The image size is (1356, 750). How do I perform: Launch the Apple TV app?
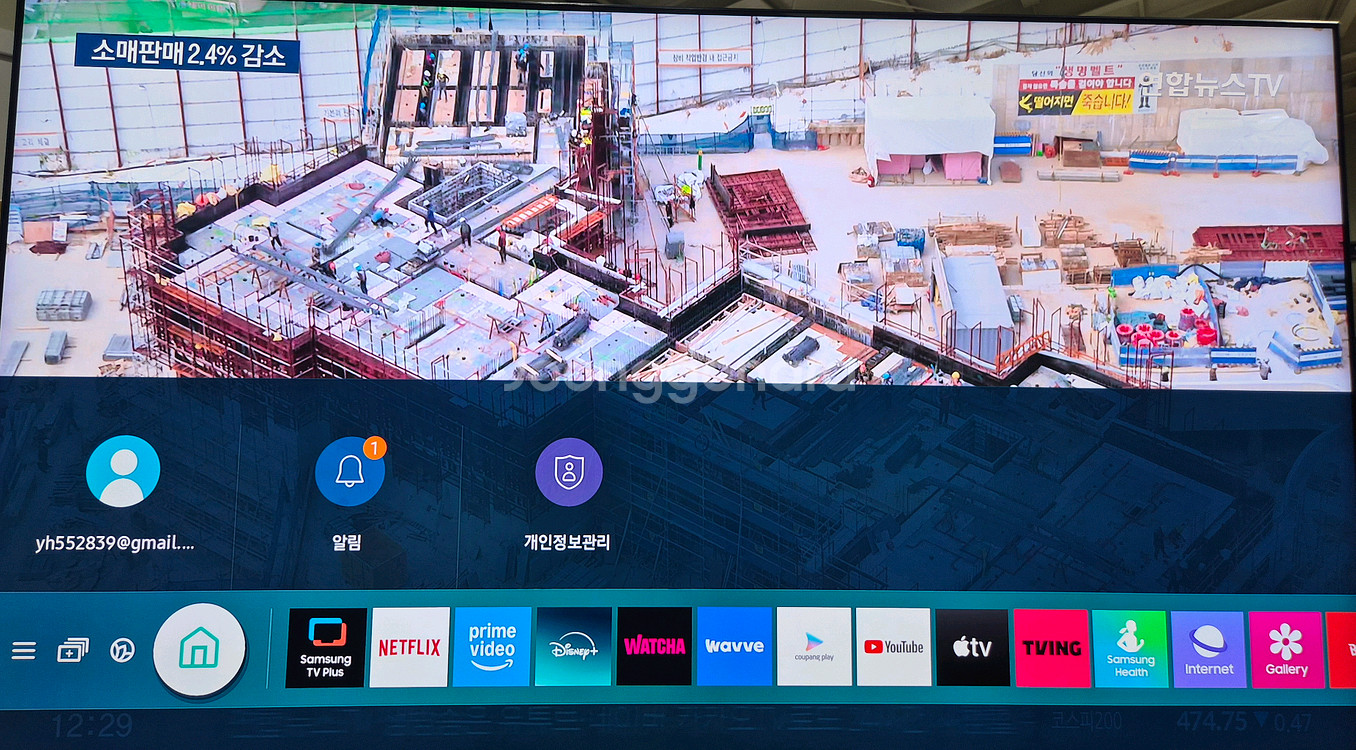[972, 648]
